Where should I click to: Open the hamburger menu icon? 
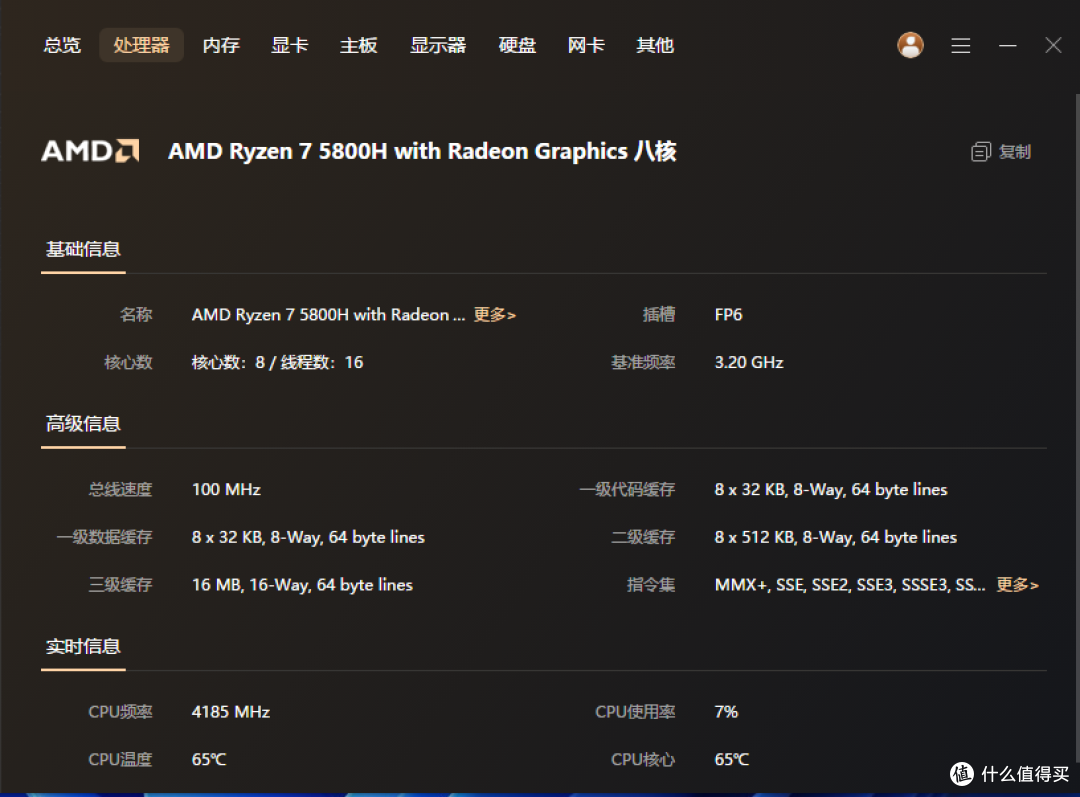pos(961,45)
